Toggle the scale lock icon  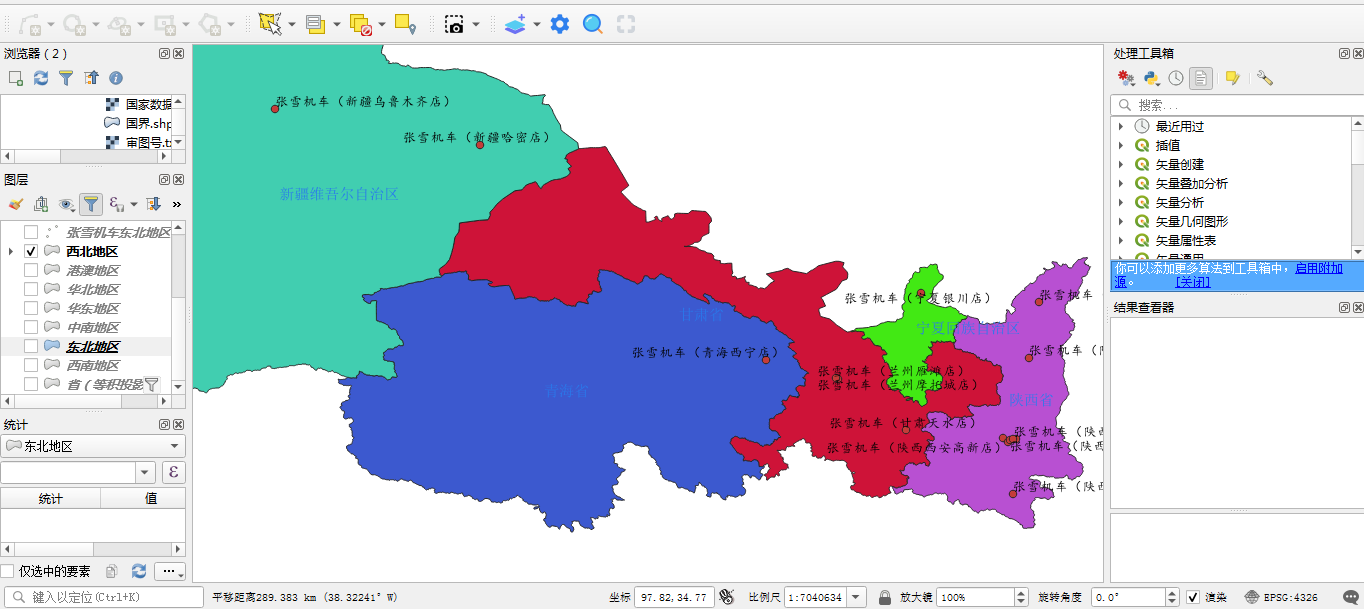885,597
